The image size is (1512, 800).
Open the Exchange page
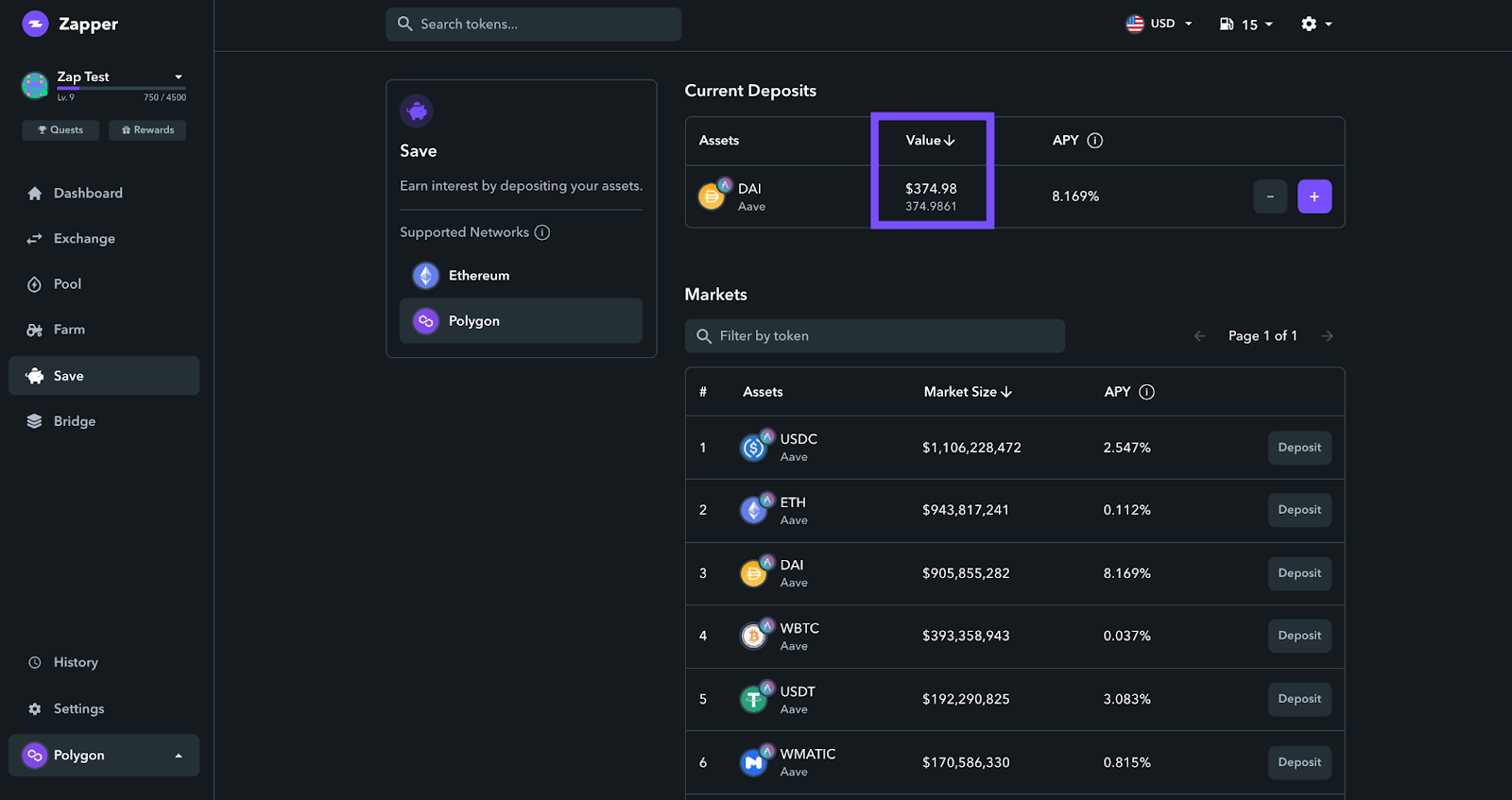coord(104,239)
